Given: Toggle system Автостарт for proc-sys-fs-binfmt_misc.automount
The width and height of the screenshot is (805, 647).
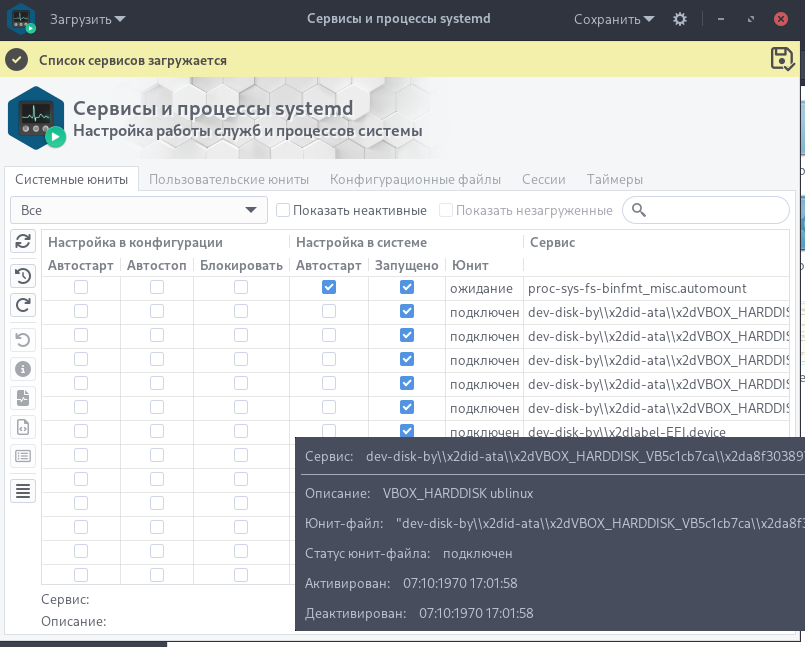Looking at the screenshot, I should click(329, 287).
